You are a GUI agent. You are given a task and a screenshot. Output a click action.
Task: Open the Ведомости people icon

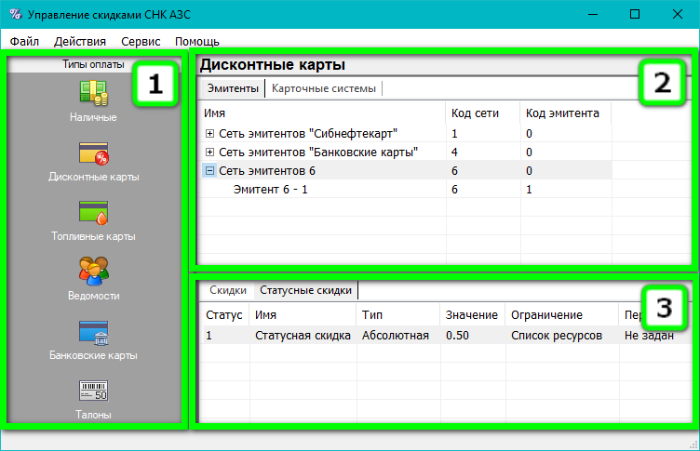94,271
